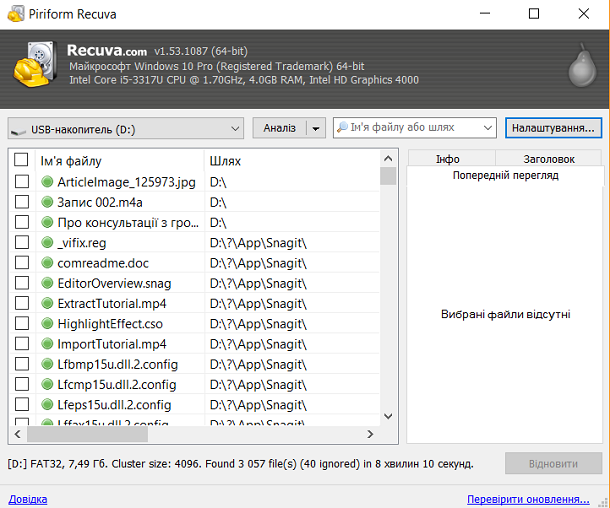
Task: Open the Налаштування settings button
Action: pos(553,128)
